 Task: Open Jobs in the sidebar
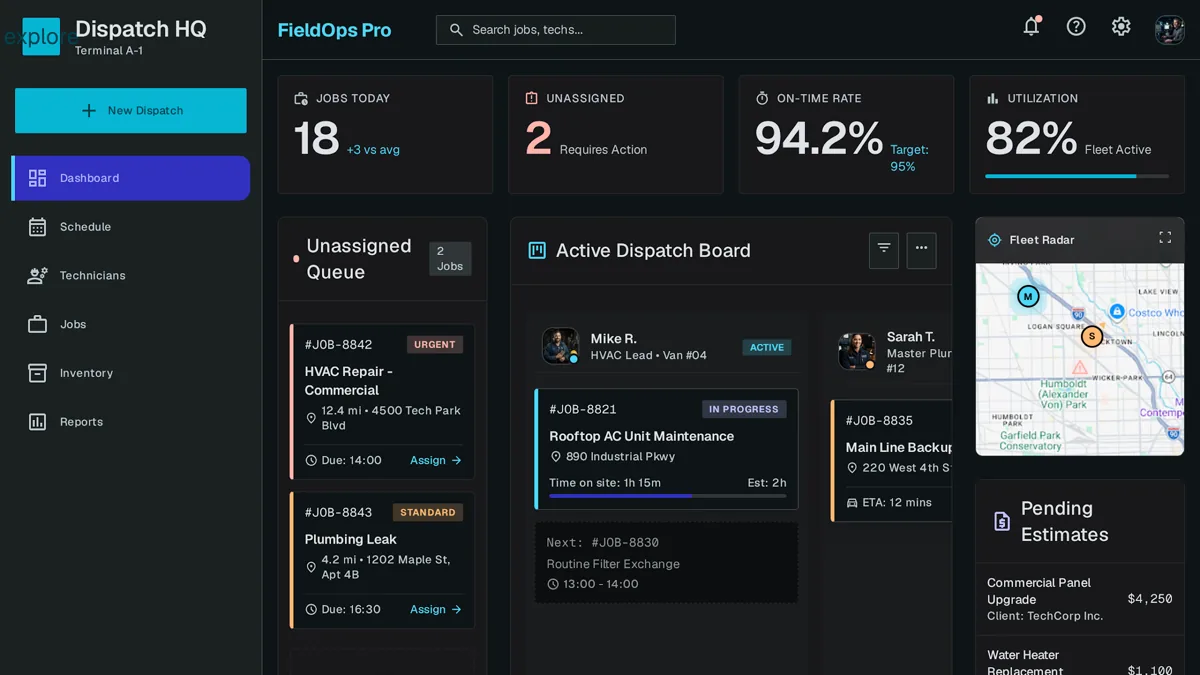[x=131, y=324]
